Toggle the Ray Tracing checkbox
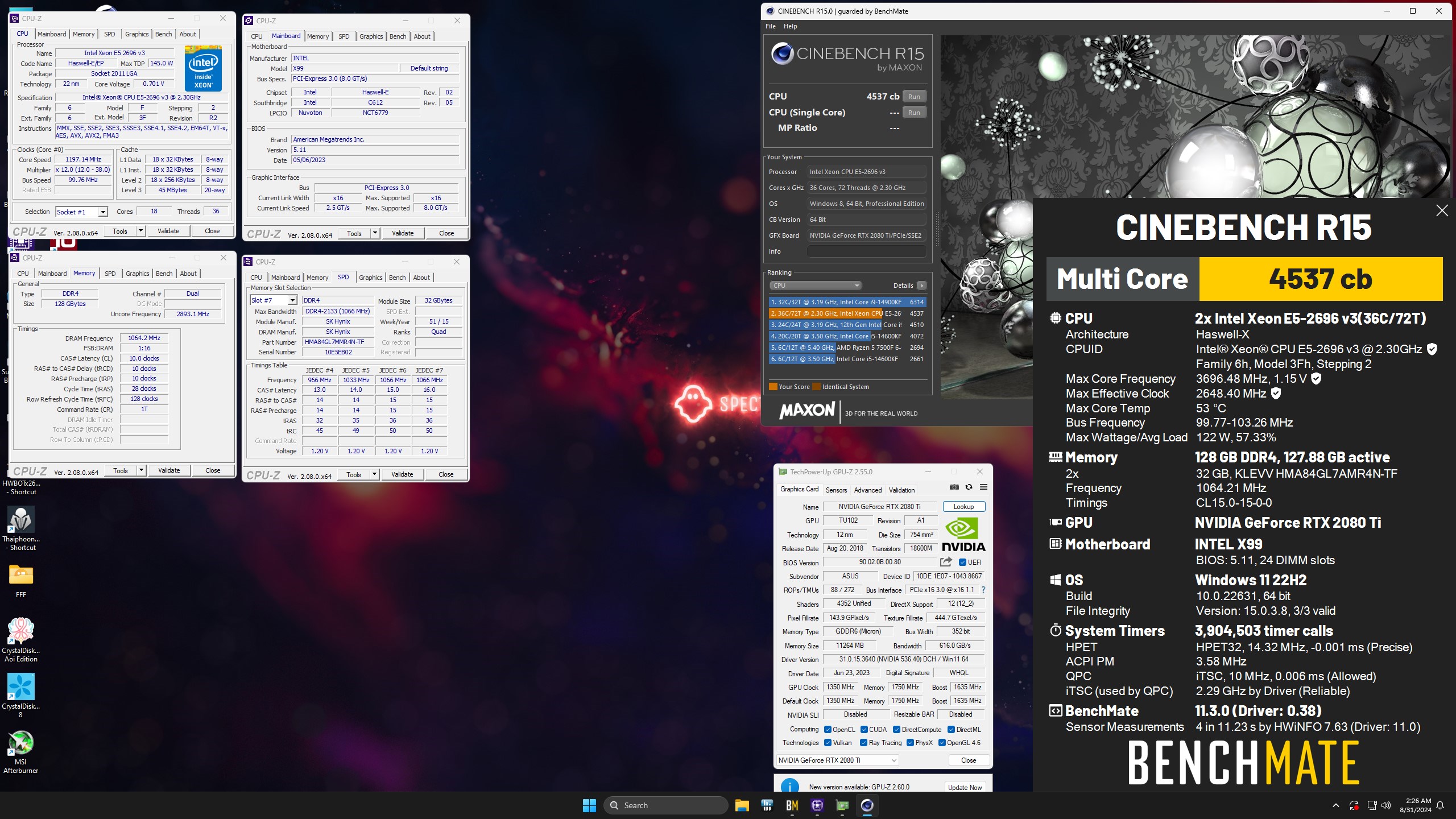Image resolution: width=1456 pixels, height=819 pixels. tap(864, 743)
